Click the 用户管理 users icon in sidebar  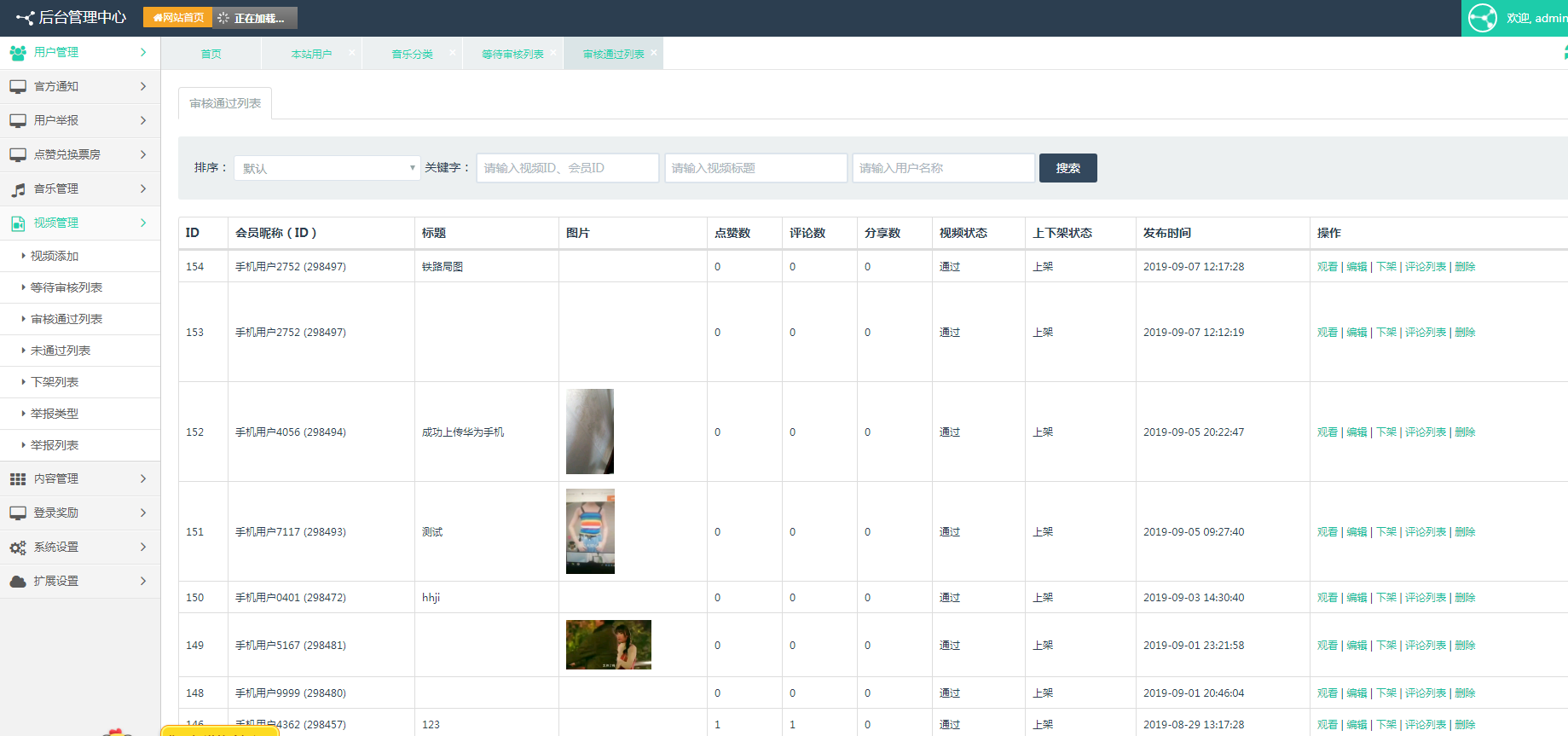click(x=18, y=53)
